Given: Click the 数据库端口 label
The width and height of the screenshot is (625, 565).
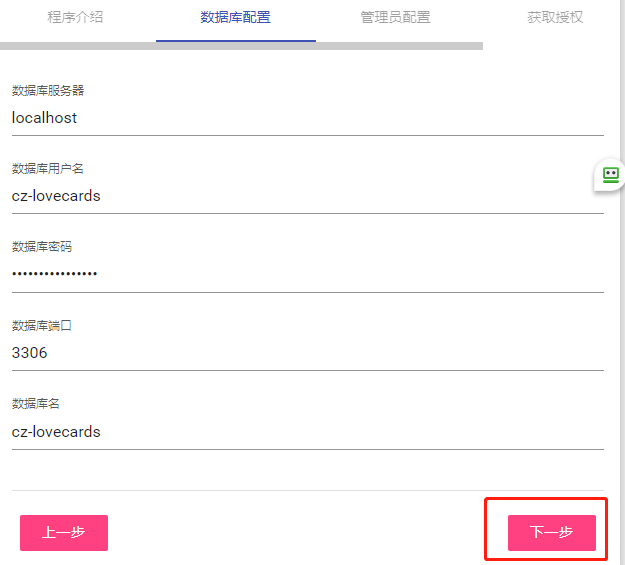Looking at the screenshot, I should click(42, 325).
